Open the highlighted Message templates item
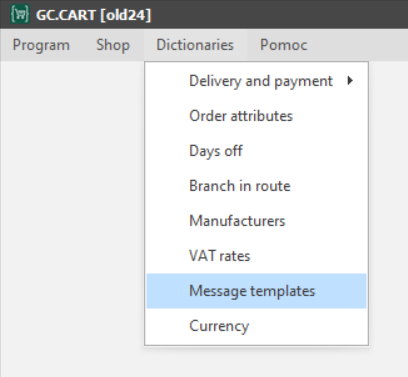 pyautogui.click(x=256, y=291)
